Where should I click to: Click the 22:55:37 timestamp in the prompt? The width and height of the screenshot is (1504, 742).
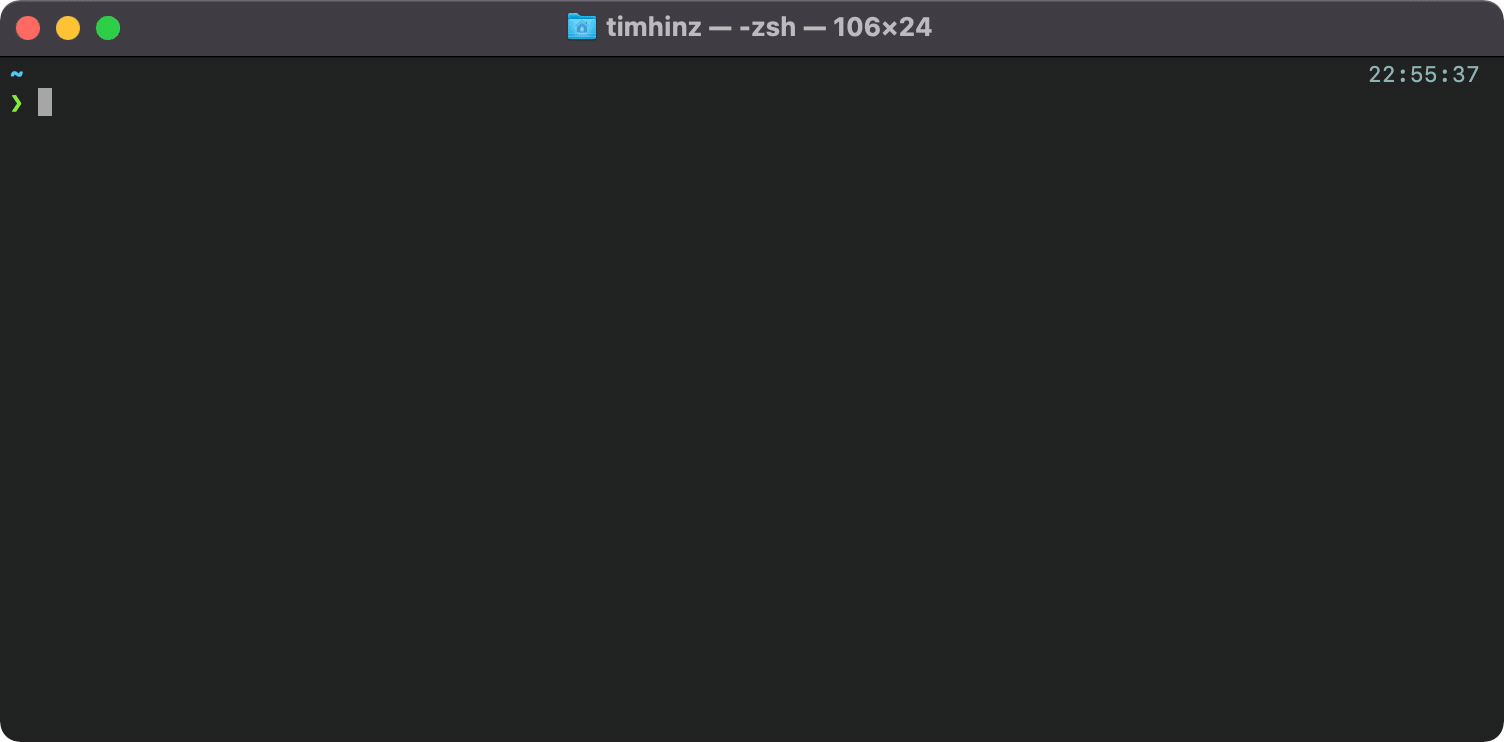tap(1423, 75)
